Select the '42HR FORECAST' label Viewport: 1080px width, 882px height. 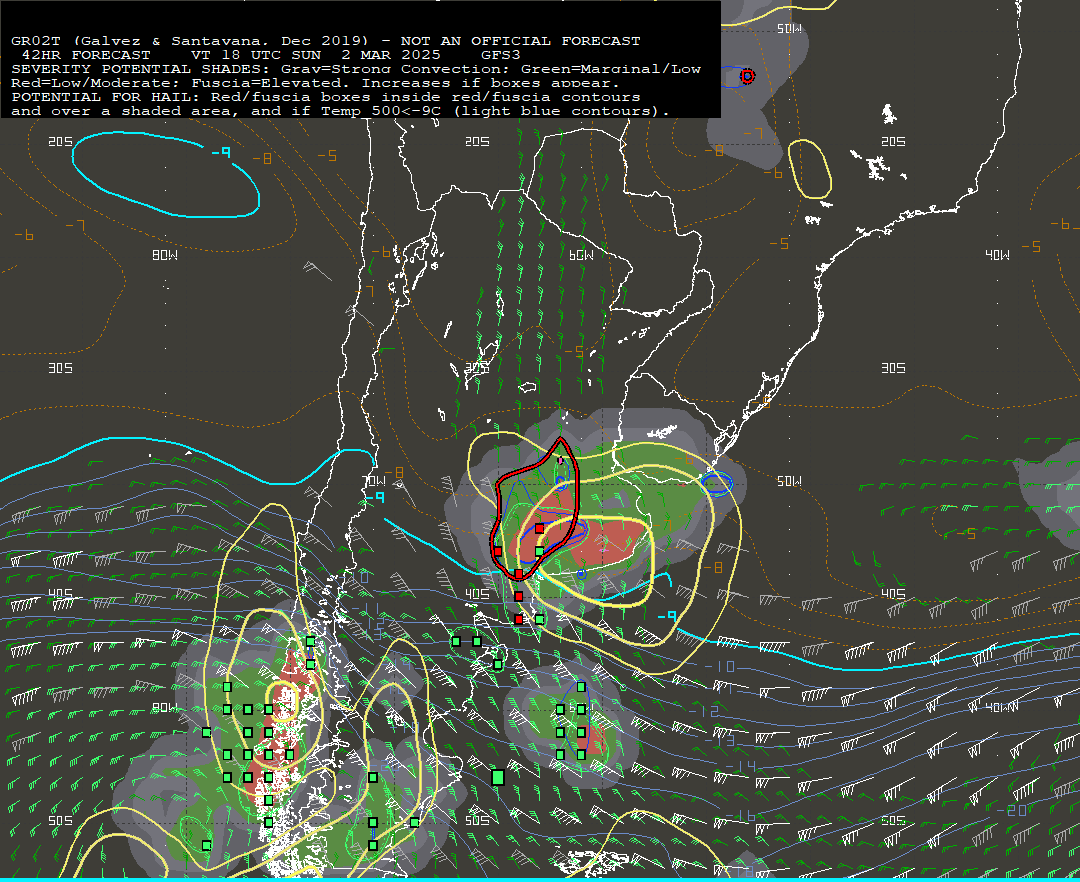coord(86,54)
